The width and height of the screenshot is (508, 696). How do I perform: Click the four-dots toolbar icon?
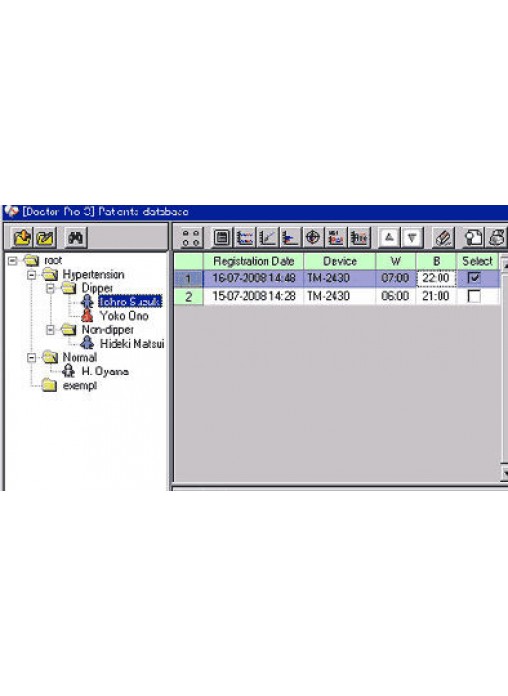click(x=191, y=237)
